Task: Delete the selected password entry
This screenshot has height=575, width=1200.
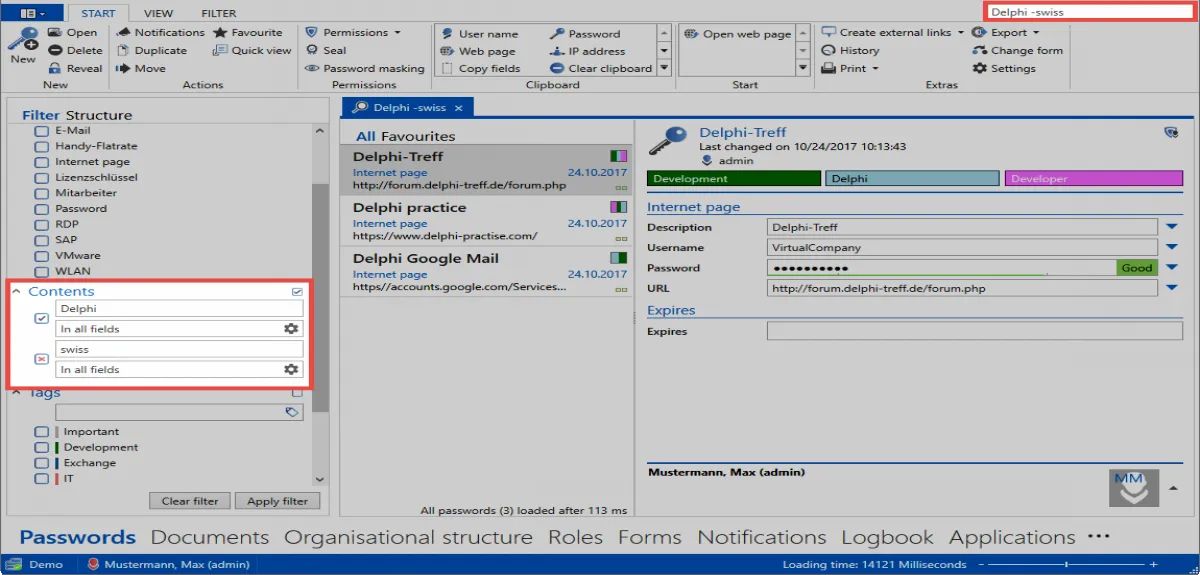Action: coord(75,51)
